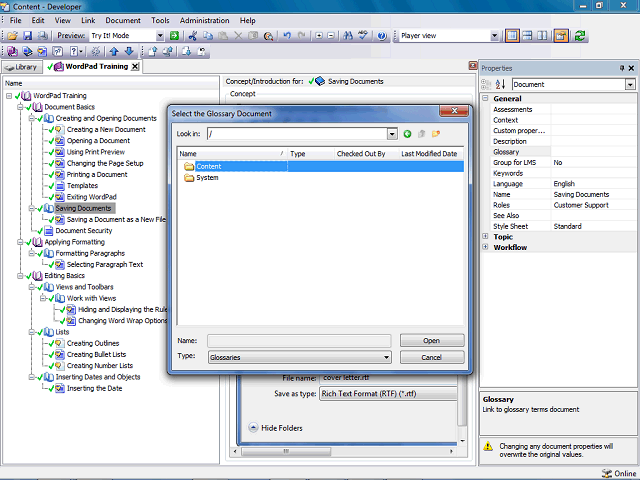The image size is (640, 480).
Task: Collapse the Applying Formatting module
Action: pyautogui.click(x=20, y=242)
